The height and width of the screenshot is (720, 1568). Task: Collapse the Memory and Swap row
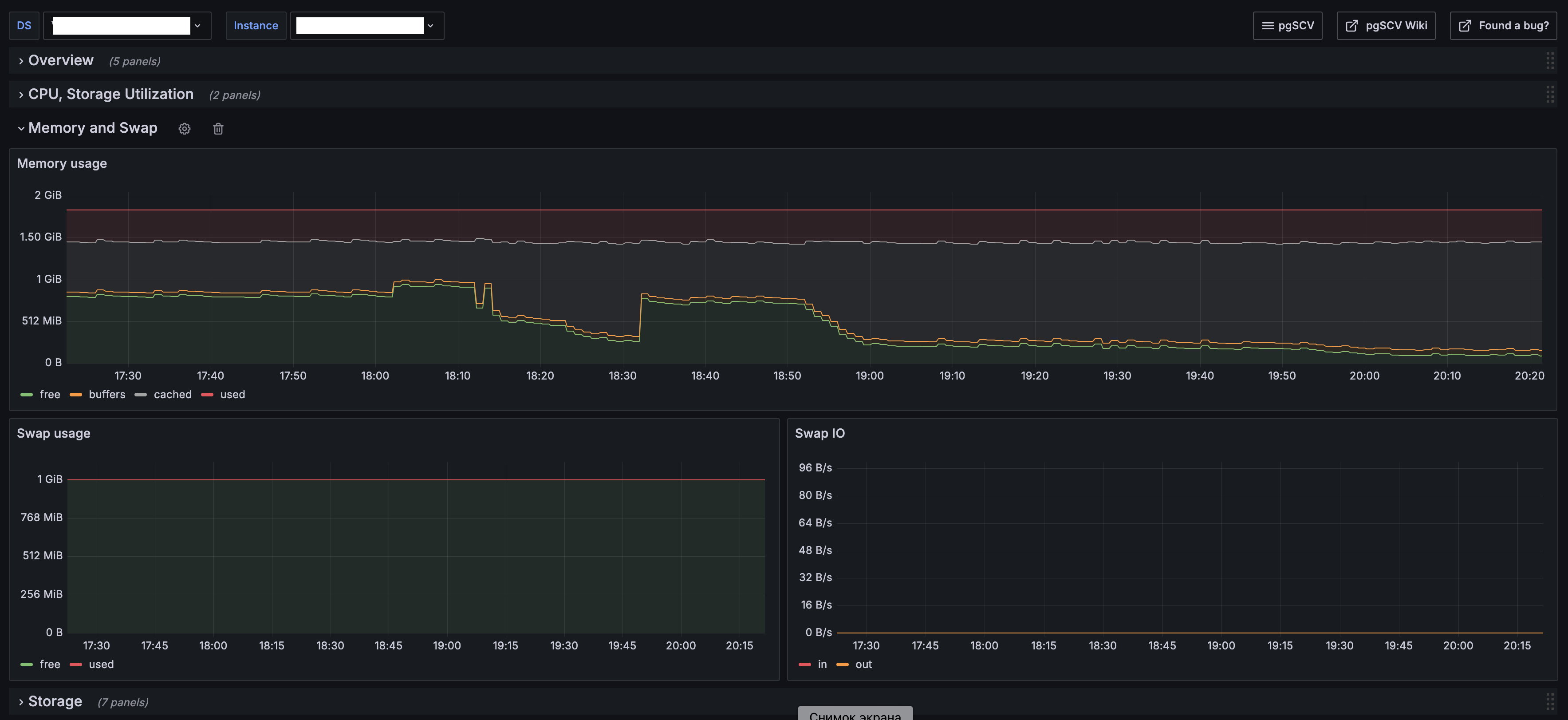click(92, 128)
